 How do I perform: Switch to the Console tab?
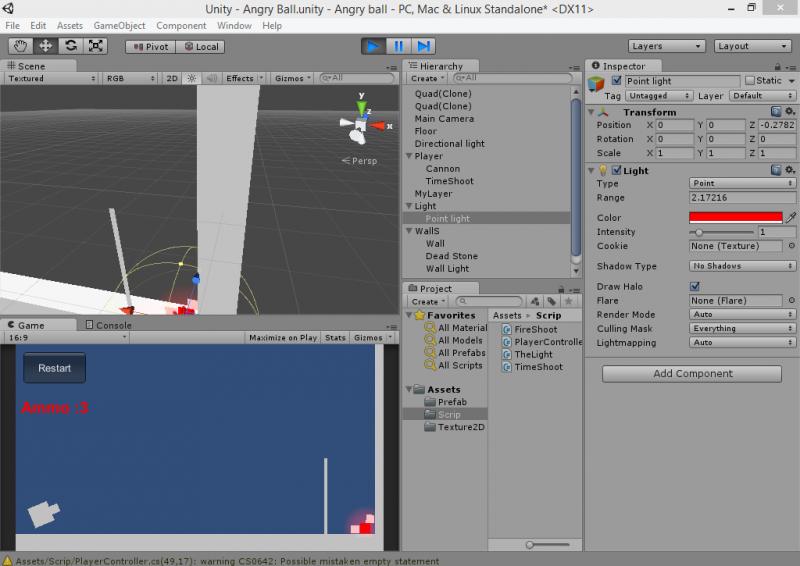pyautogui.click(x=108, y=325)
